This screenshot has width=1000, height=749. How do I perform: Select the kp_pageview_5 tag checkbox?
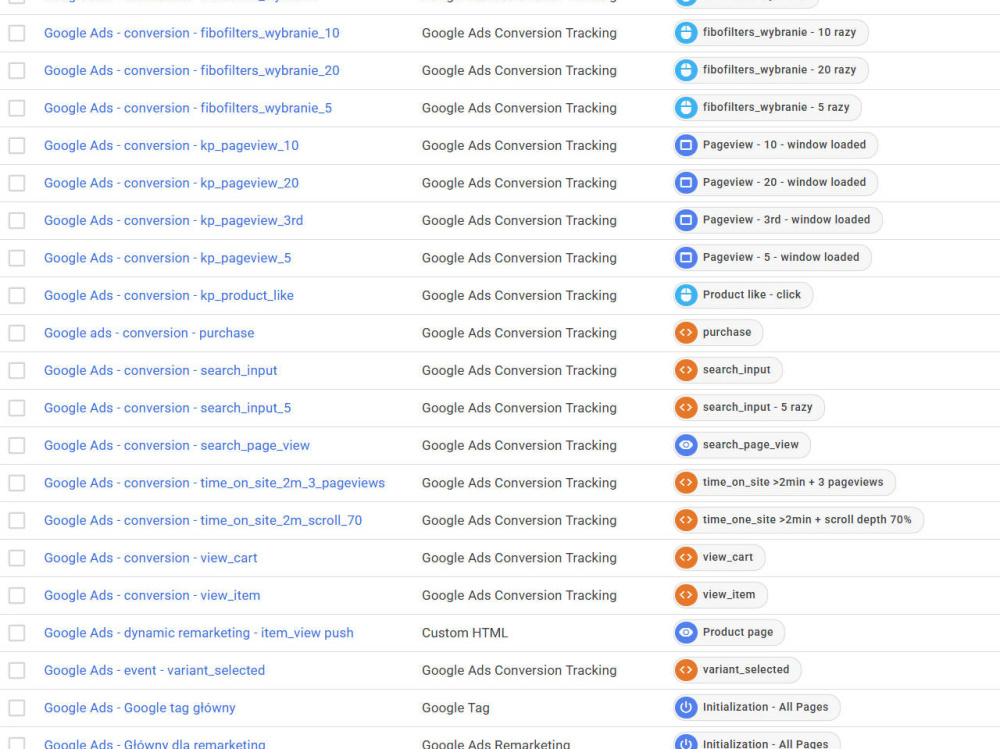point(17,258)
